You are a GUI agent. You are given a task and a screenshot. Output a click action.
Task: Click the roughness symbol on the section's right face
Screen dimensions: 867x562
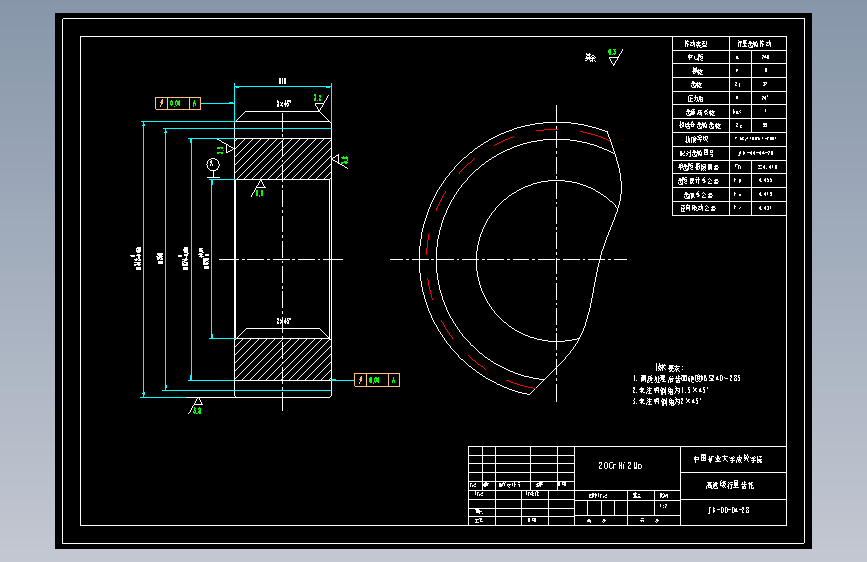coord(340,160)
